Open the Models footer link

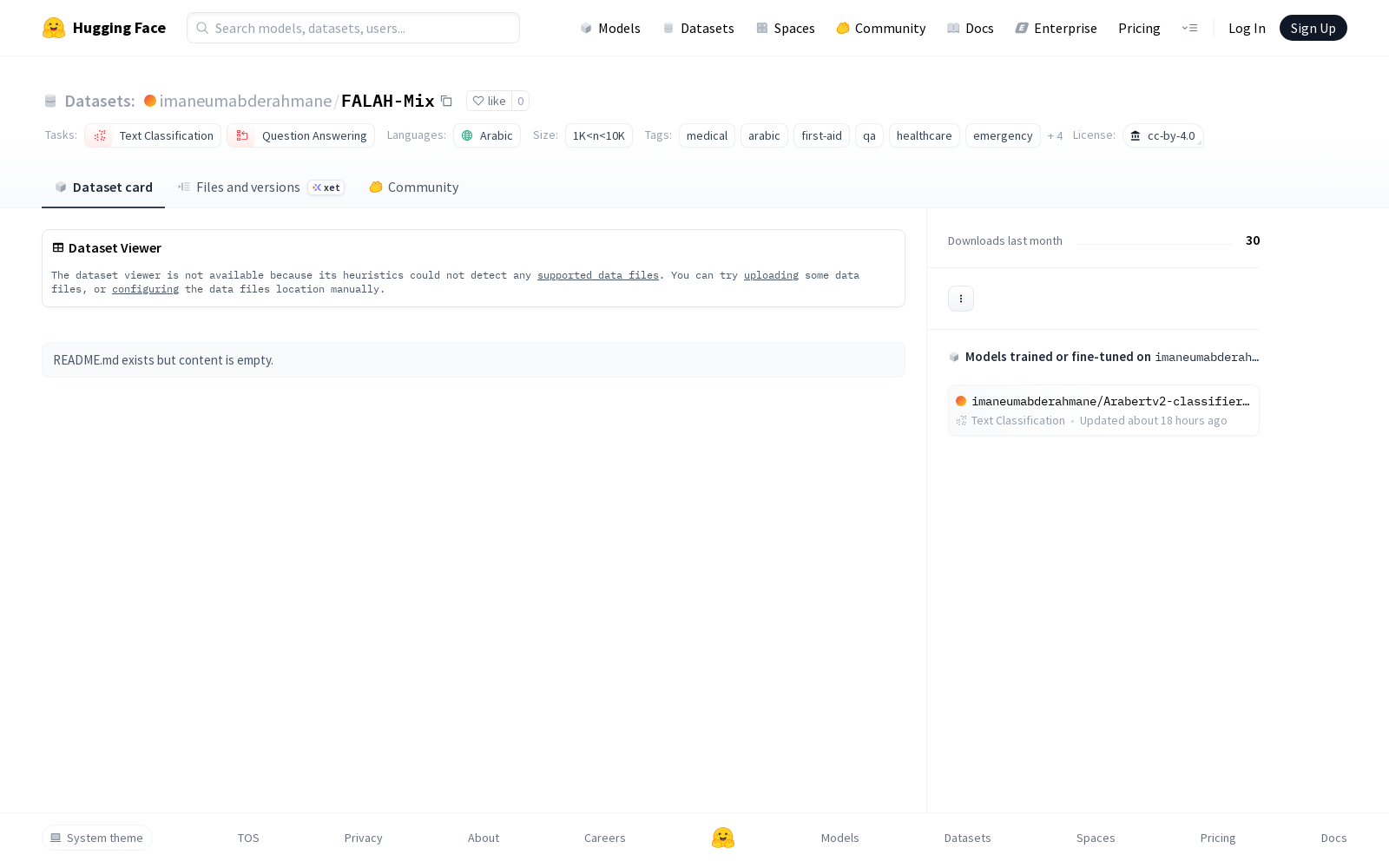point(840,838)
